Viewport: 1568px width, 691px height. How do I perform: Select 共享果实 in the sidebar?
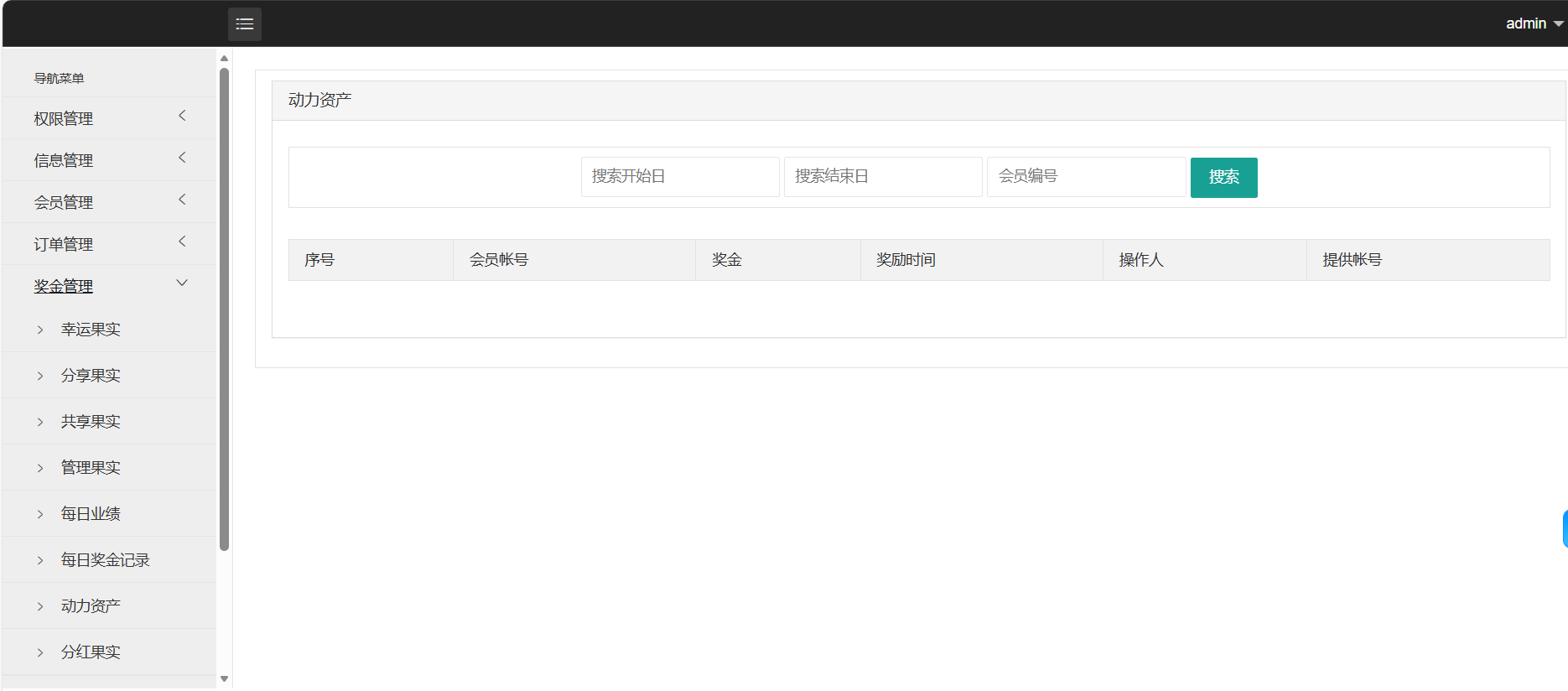(x=91, y=422)
